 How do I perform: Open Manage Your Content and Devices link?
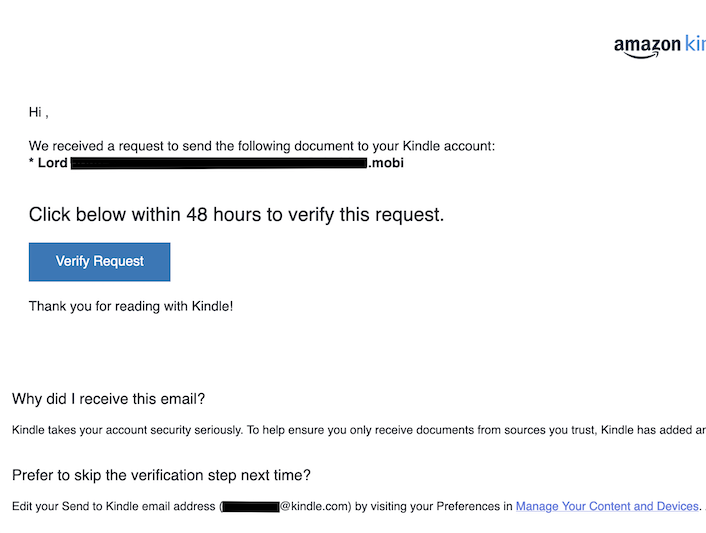607,507
